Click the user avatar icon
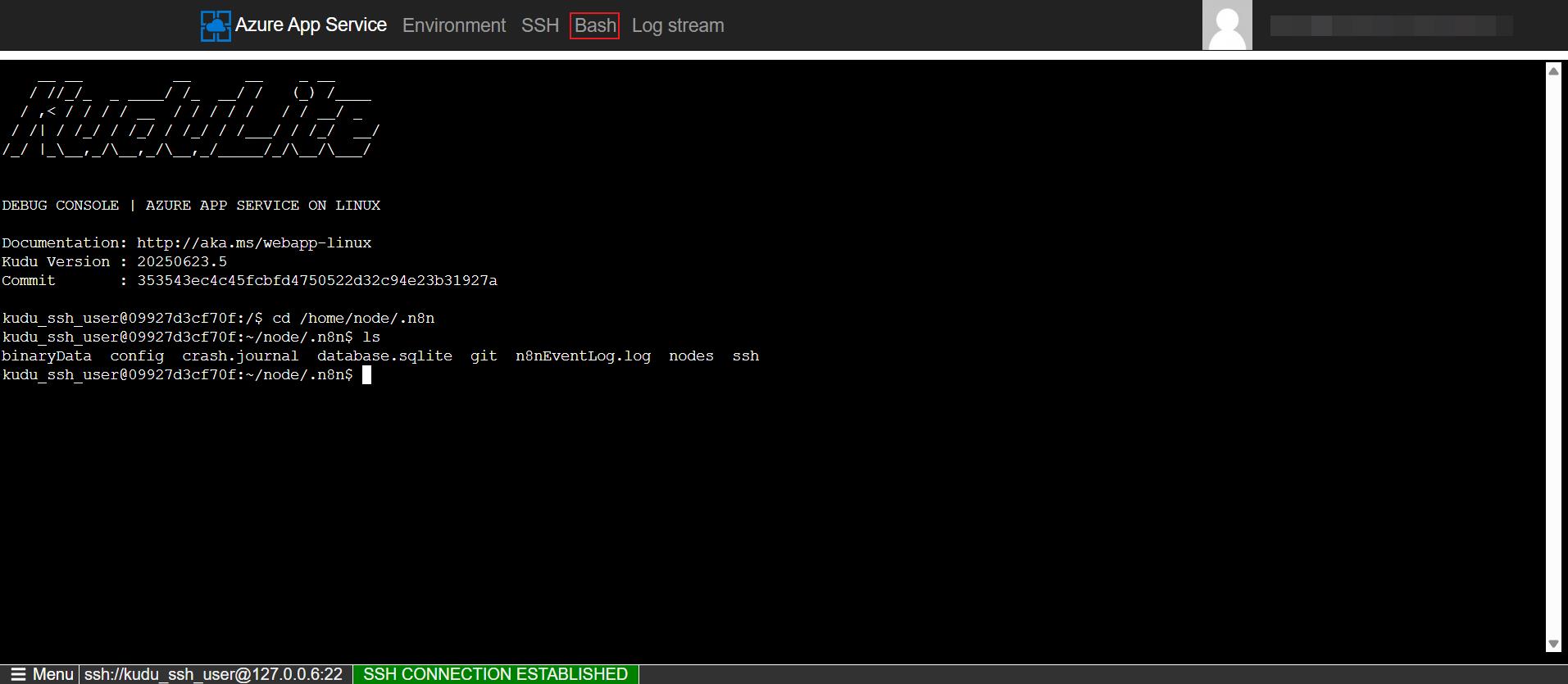Viewport: 1568px width, 684px height. click(x=1227, y=25)
